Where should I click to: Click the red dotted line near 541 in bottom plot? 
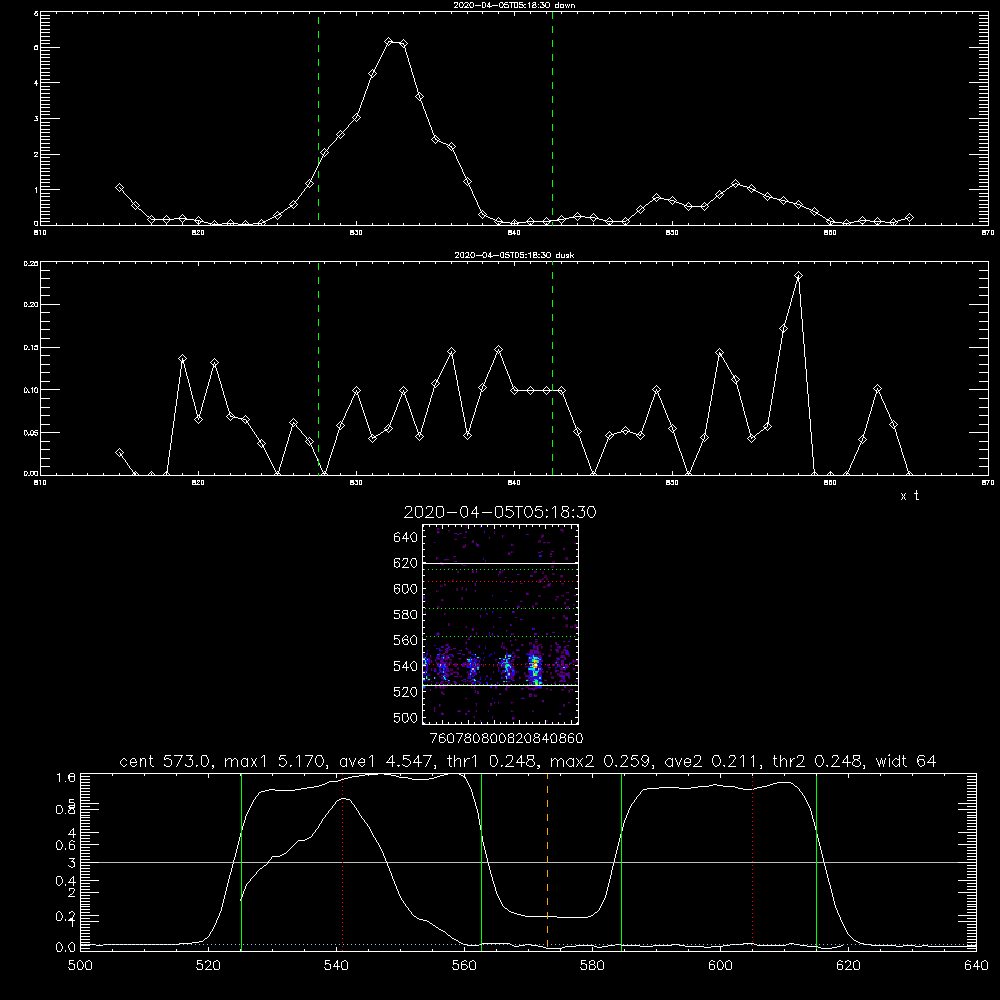click(x=342, y=861)
